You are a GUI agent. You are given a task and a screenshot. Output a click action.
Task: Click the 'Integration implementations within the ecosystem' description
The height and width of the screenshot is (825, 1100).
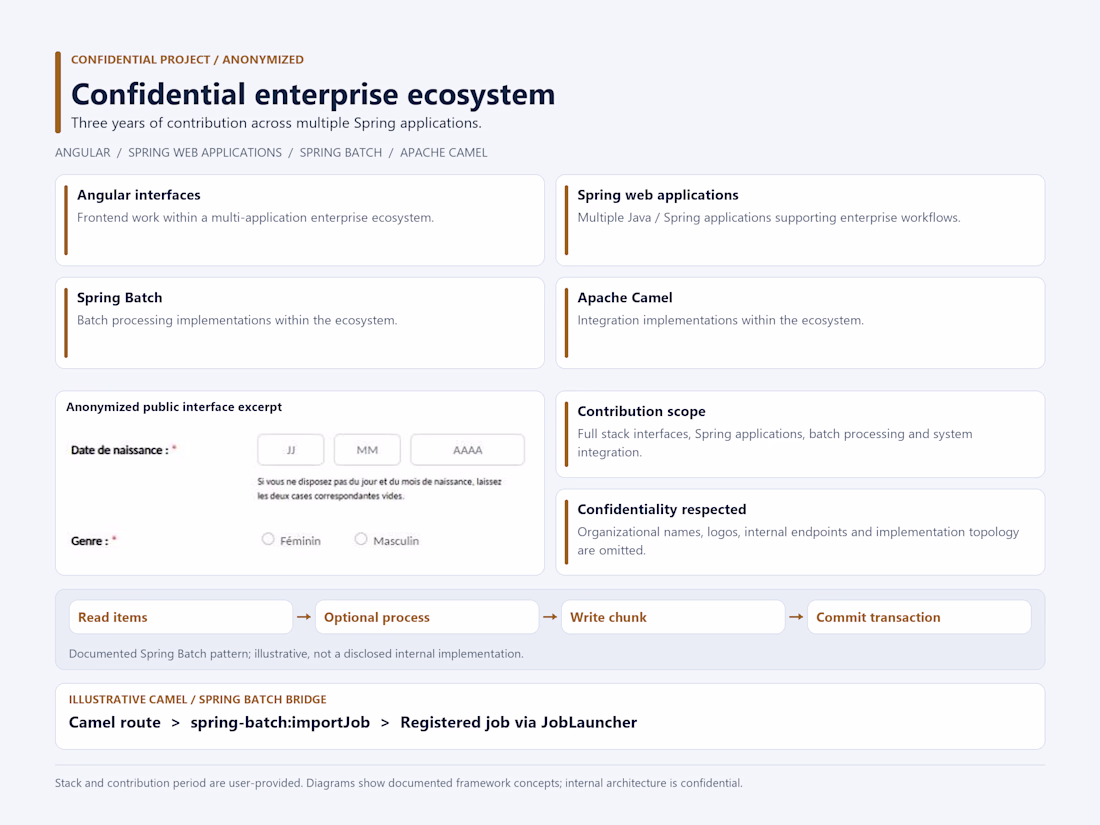[x=720, y=320]
